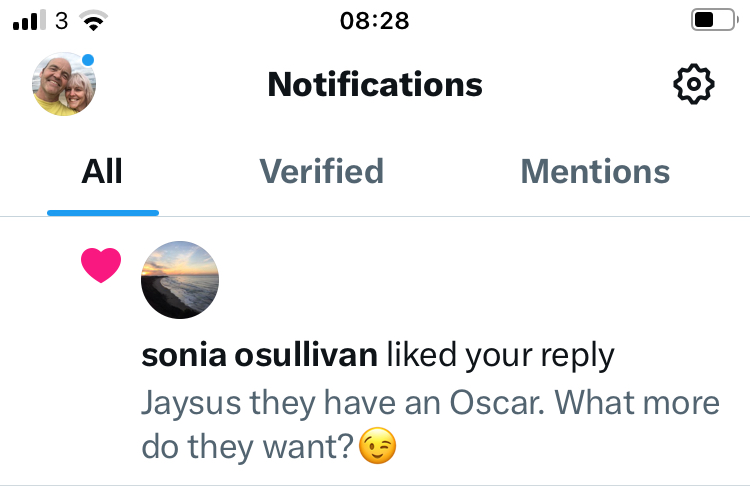Tap the 08:28 clock in status bar
The height and width of the screenshot is (488, 750).
374,20
